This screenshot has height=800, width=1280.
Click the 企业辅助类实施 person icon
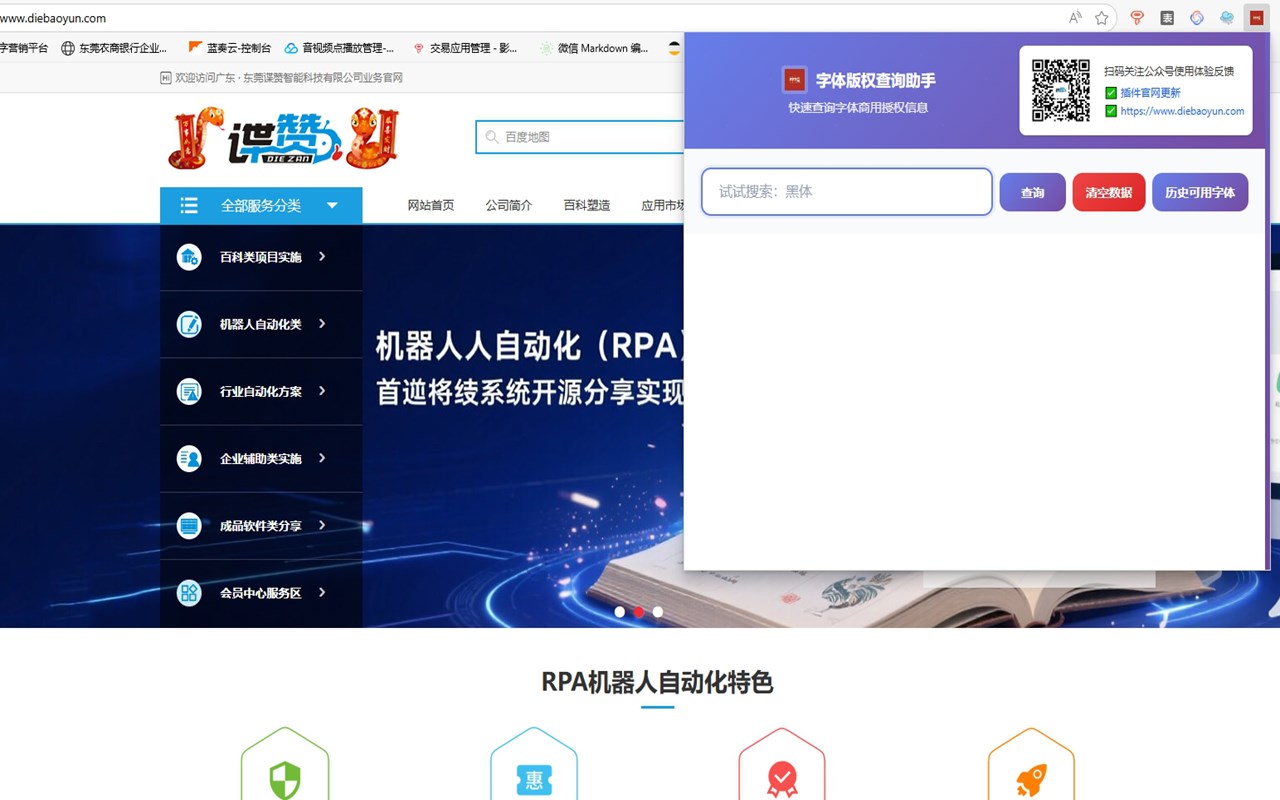tap(189, 458)
